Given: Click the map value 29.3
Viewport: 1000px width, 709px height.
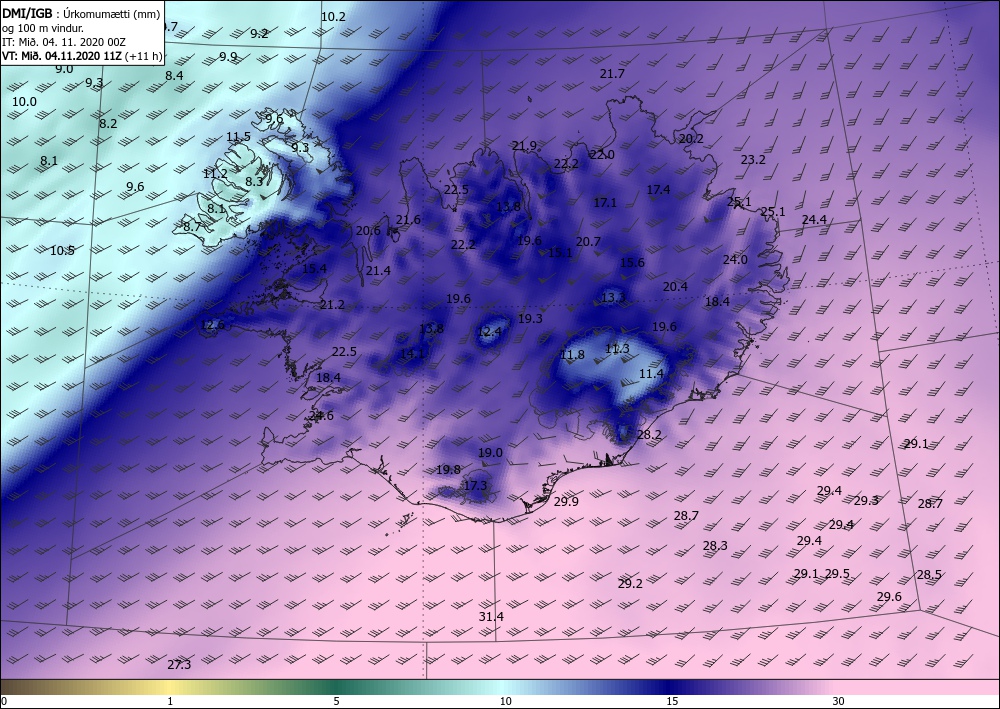Looking at the screenshot, I should [x=866, y=500].
